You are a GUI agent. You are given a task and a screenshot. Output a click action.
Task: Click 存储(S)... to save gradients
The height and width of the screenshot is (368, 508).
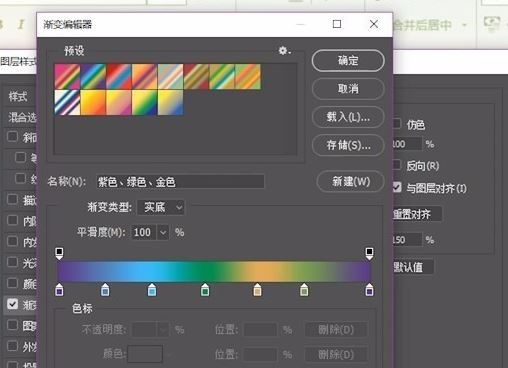tap(348, 145)
